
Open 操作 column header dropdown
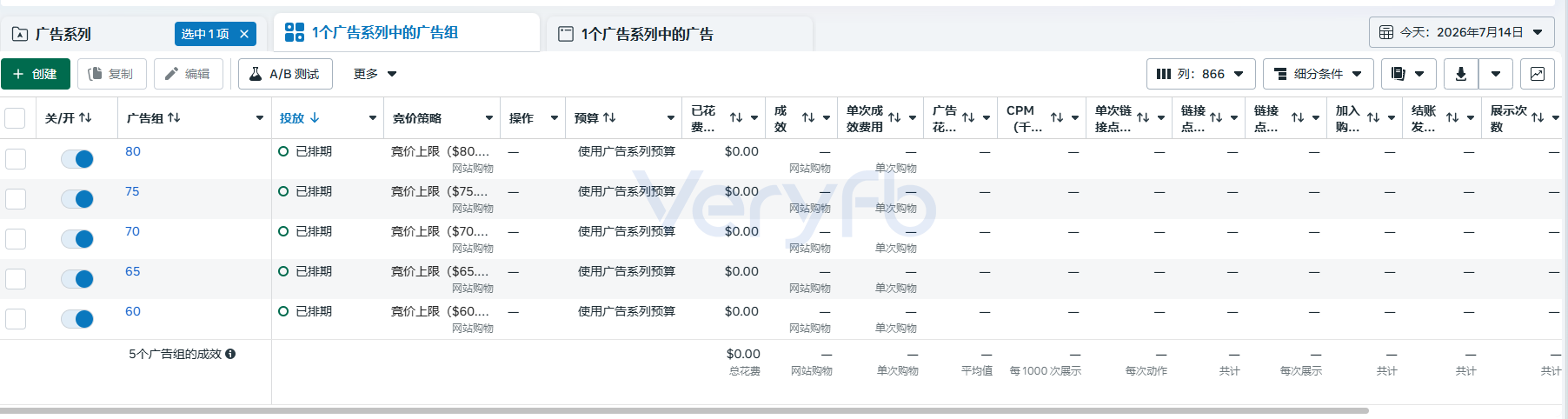click(555, 117)
